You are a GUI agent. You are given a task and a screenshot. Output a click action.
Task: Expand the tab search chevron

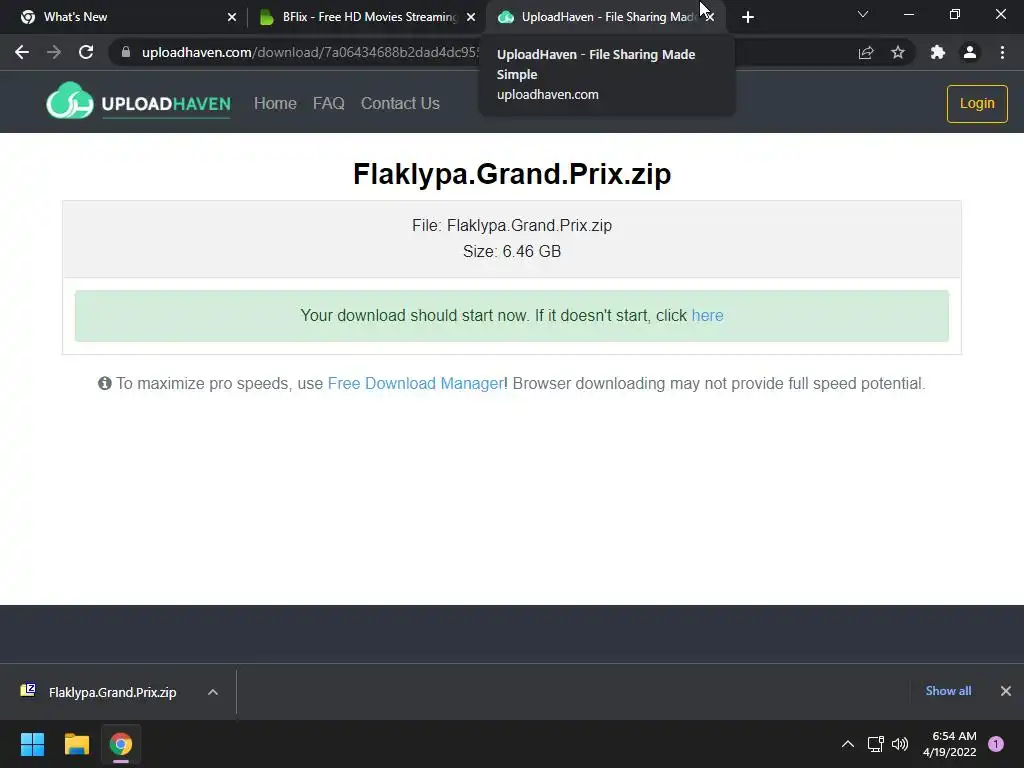863,14
